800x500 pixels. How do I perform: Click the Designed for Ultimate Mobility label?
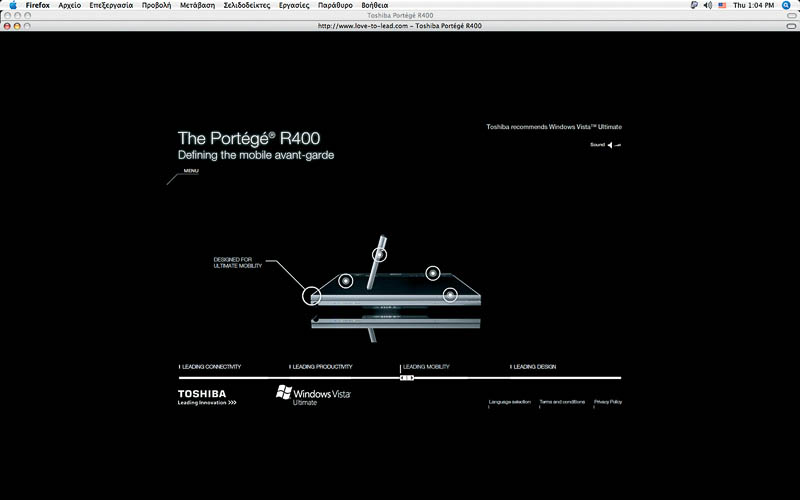point(238,262)
